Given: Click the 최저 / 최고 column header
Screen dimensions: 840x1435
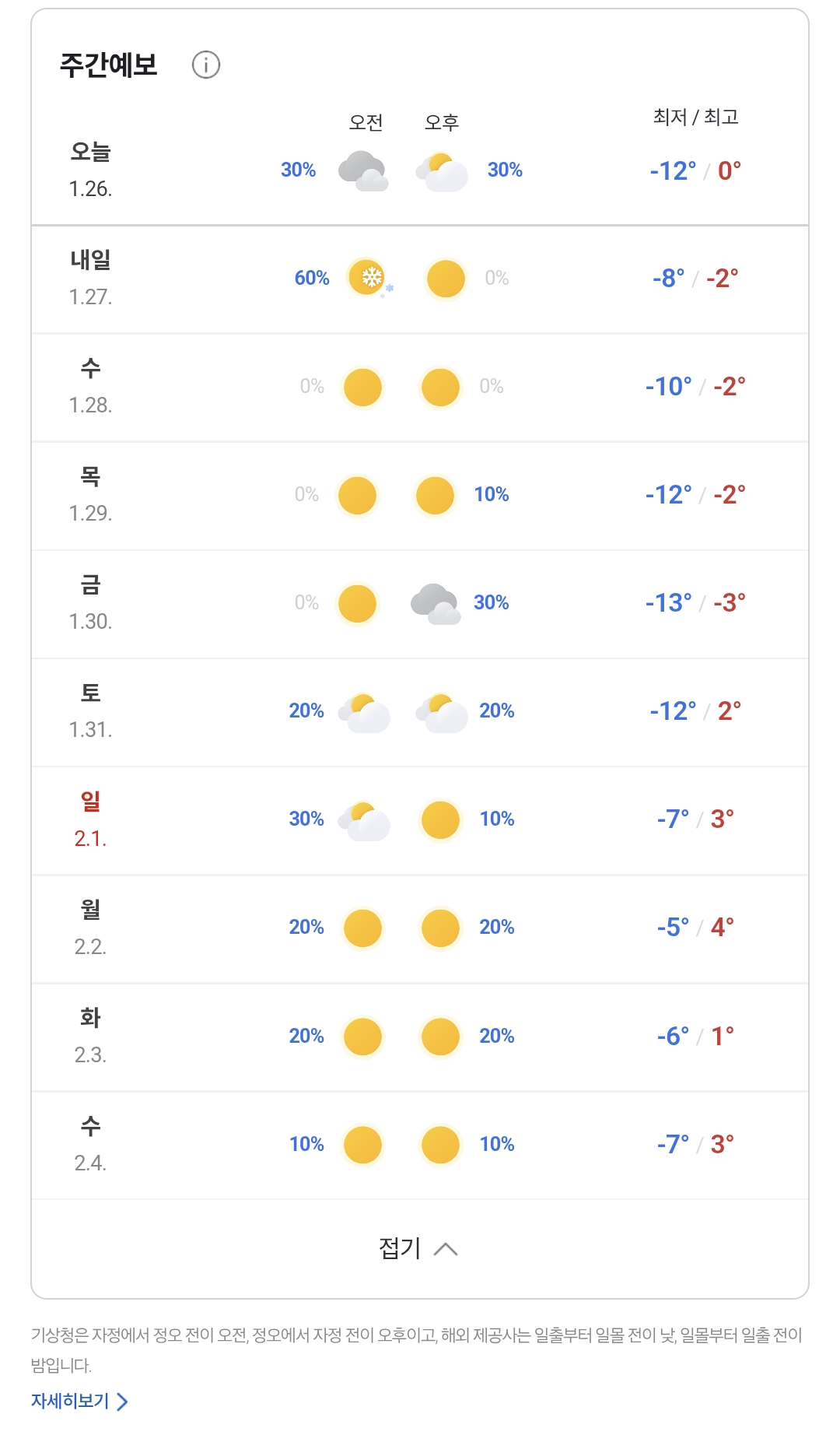Looking at the screenshot, I should (x=695, y=117).
